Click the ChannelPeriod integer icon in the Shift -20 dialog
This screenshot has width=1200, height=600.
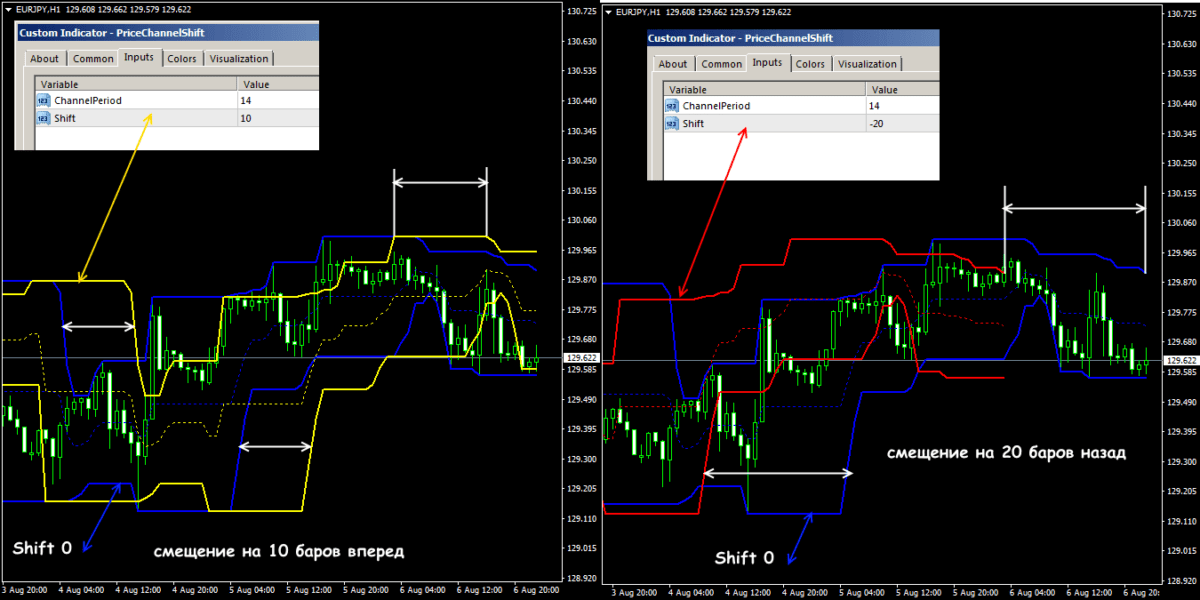(x=671, y=106)
